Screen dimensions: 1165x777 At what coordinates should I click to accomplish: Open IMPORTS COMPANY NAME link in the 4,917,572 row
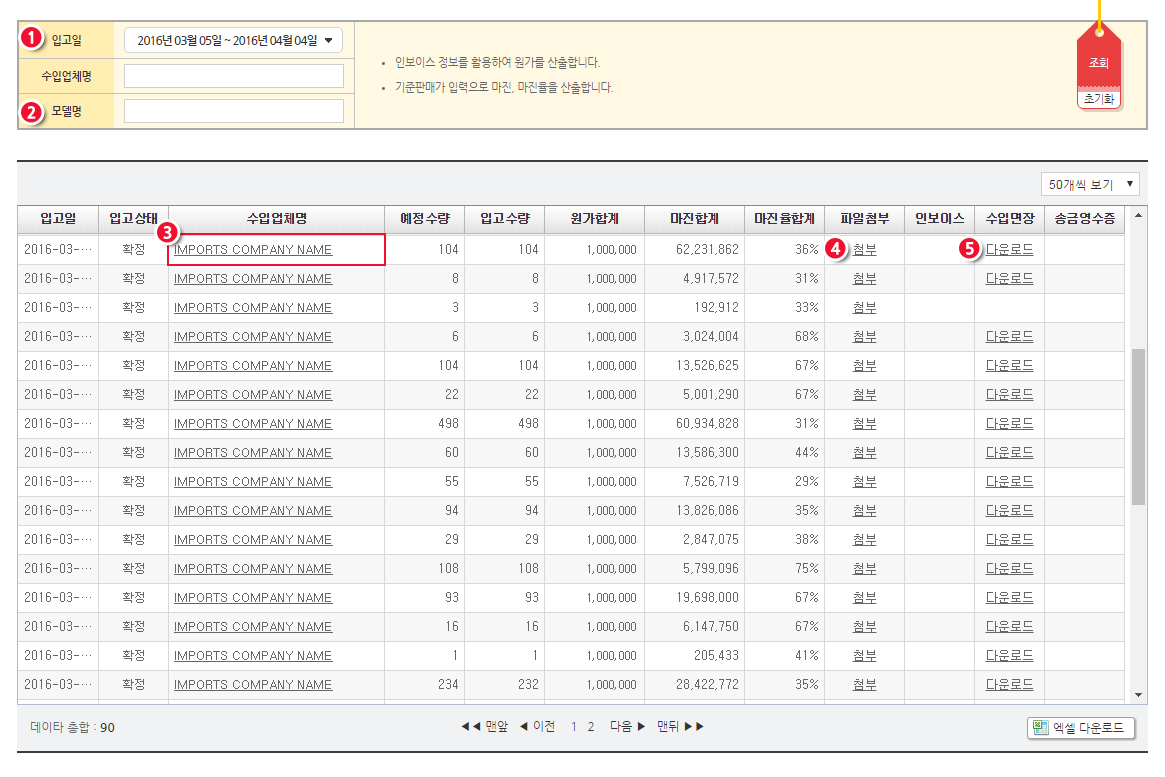pyautogui.click(x=253, y=279)
